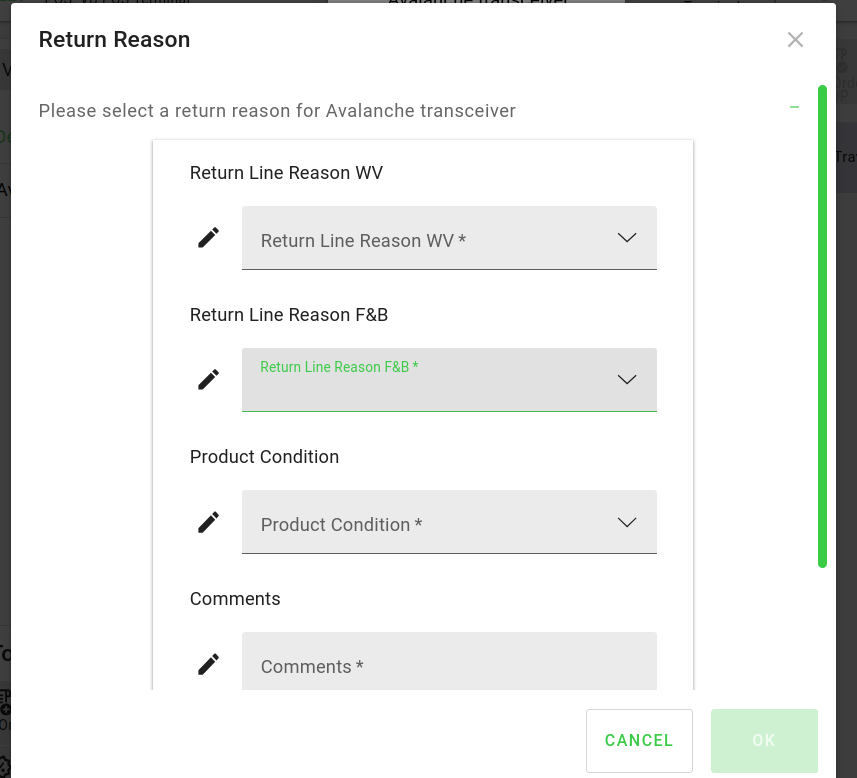The height and width of the screenshot is (778, 857).
Task: Click chevron arrow of Return Line Reason WV
Action: coord(627,238)
